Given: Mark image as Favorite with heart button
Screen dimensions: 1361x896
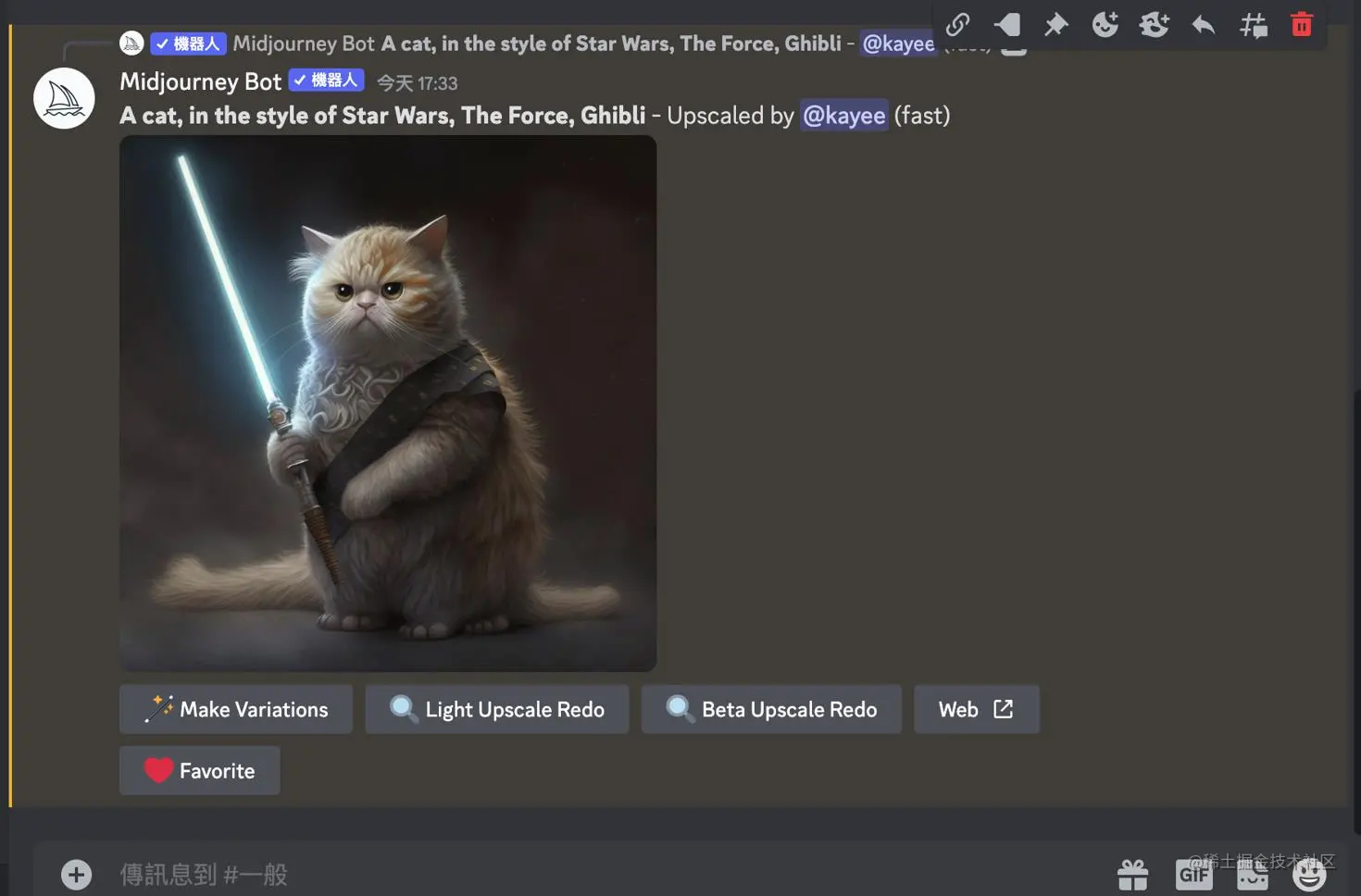Looking at the screenshot, I should pos(200,770).
